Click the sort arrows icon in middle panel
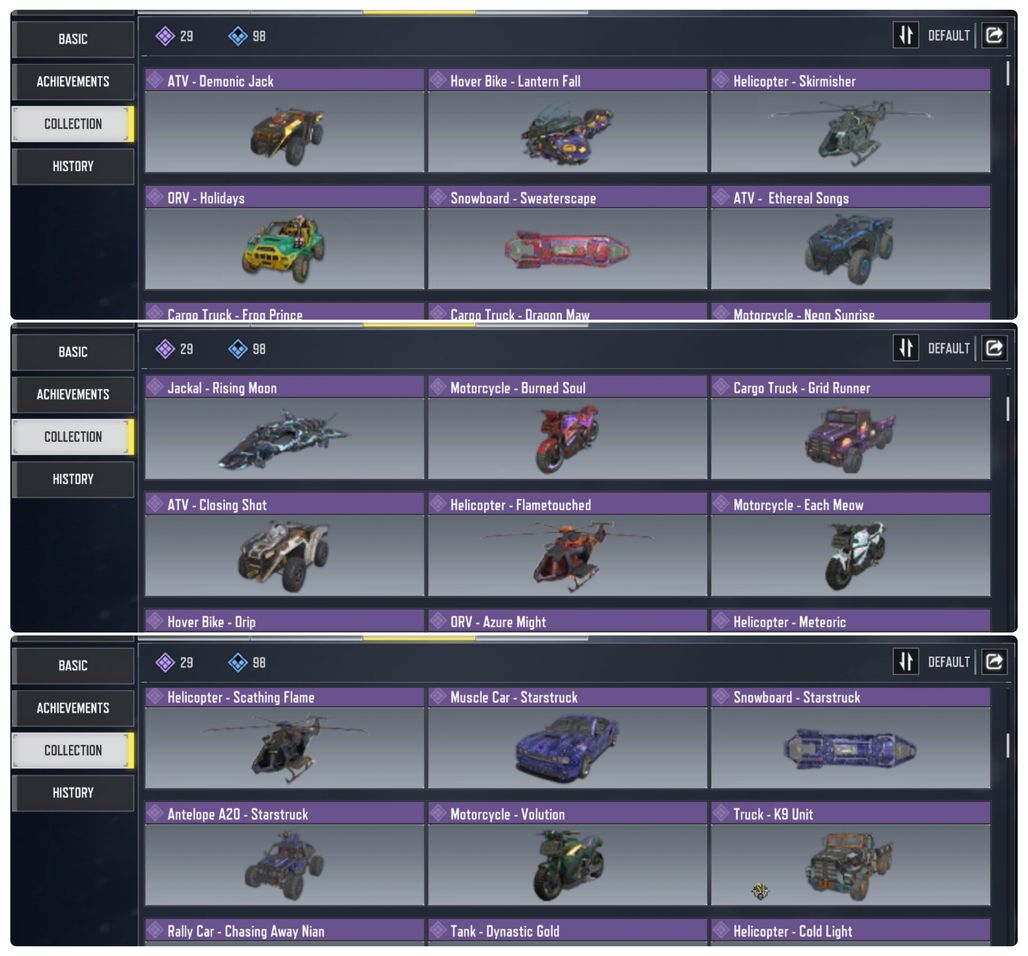Image resolution: width=1028 pixels, height=956 pixels. click(x=905, y=348)
